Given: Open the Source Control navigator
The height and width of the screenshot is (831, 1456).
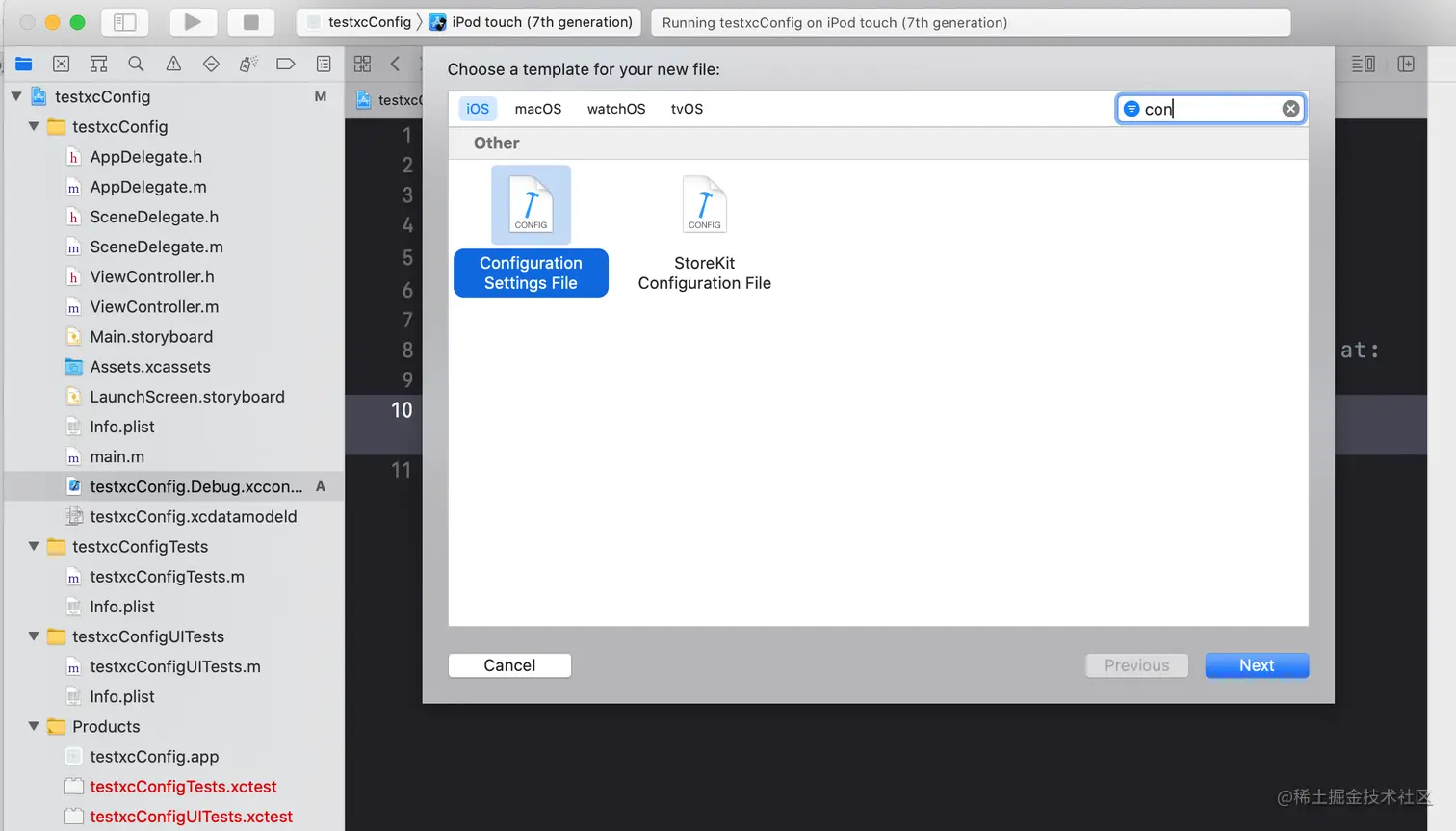Looking at the screenshot, I should [x=62, y=64].
